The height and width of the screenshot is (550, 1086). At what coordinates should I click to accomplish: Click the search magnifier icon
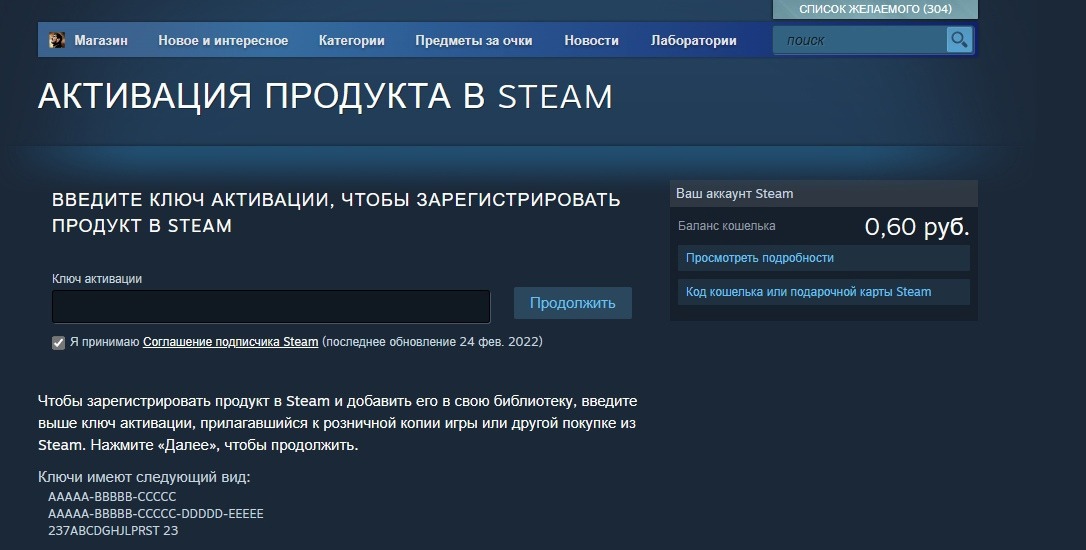pyautogui.click(x=959, y=40)
